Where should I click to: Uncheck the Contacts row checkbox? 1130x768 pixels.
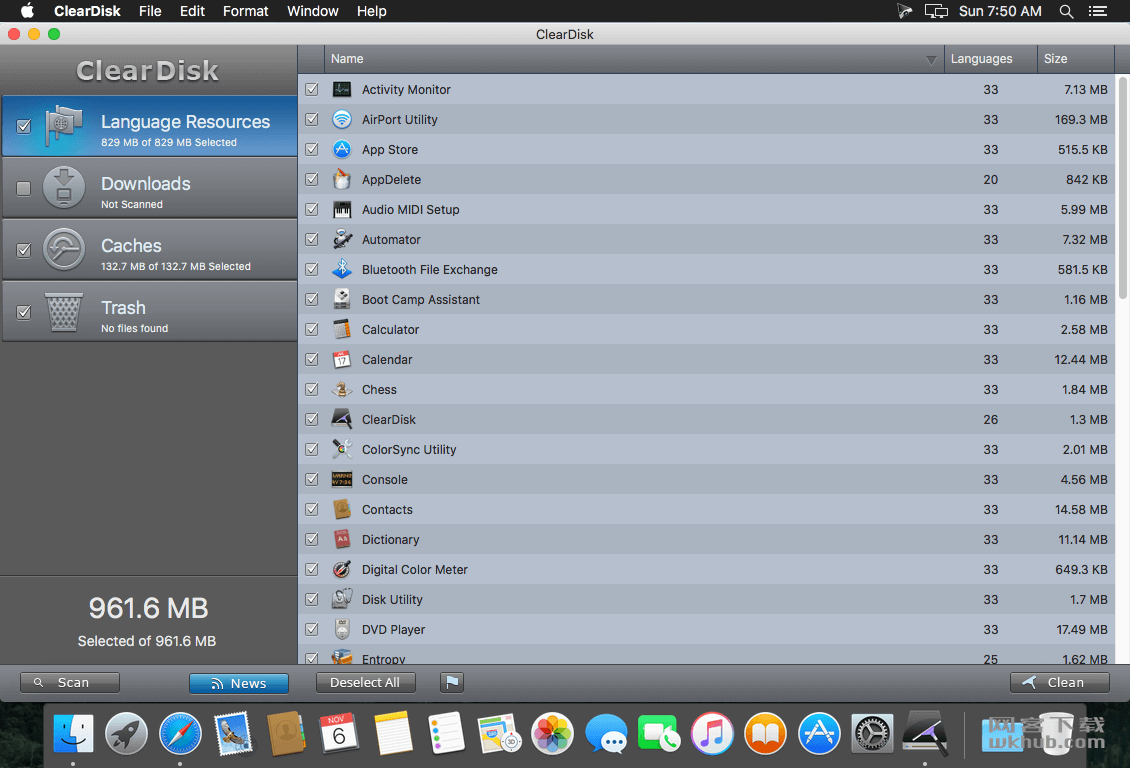pyautogui.click(x=311, y=509)
